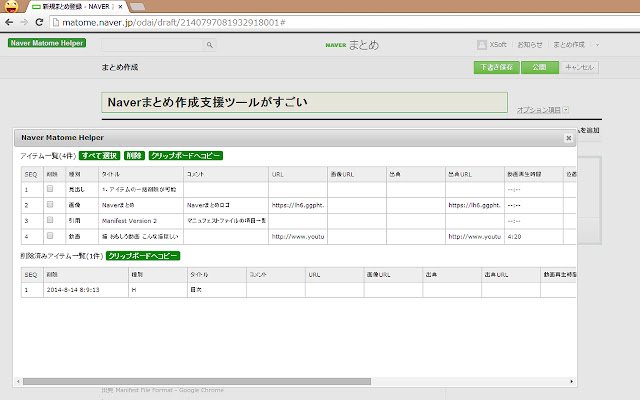Click the scrollbar left arrow

(x=18, y=382)
